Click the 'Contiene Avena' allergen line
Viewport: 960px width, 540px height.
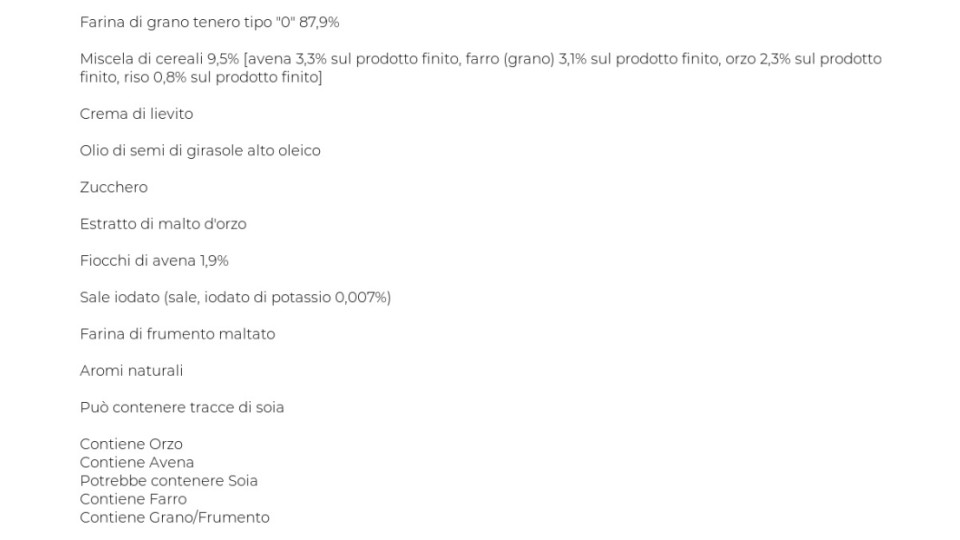pyautogui.click(x=137, y=463)
